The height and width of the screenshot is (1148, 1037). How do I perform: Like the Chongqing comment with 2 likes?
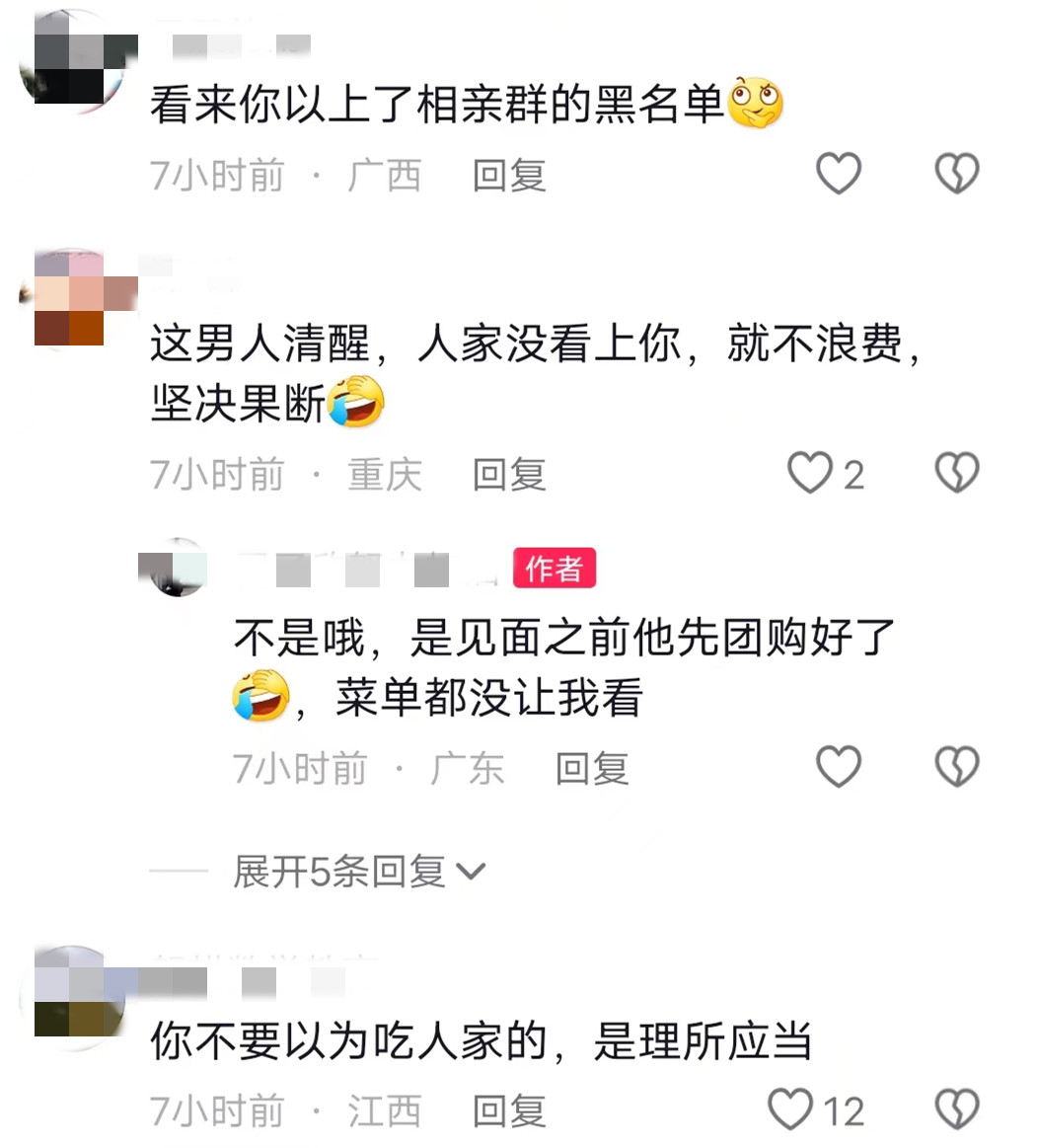(x=811, y=472)
